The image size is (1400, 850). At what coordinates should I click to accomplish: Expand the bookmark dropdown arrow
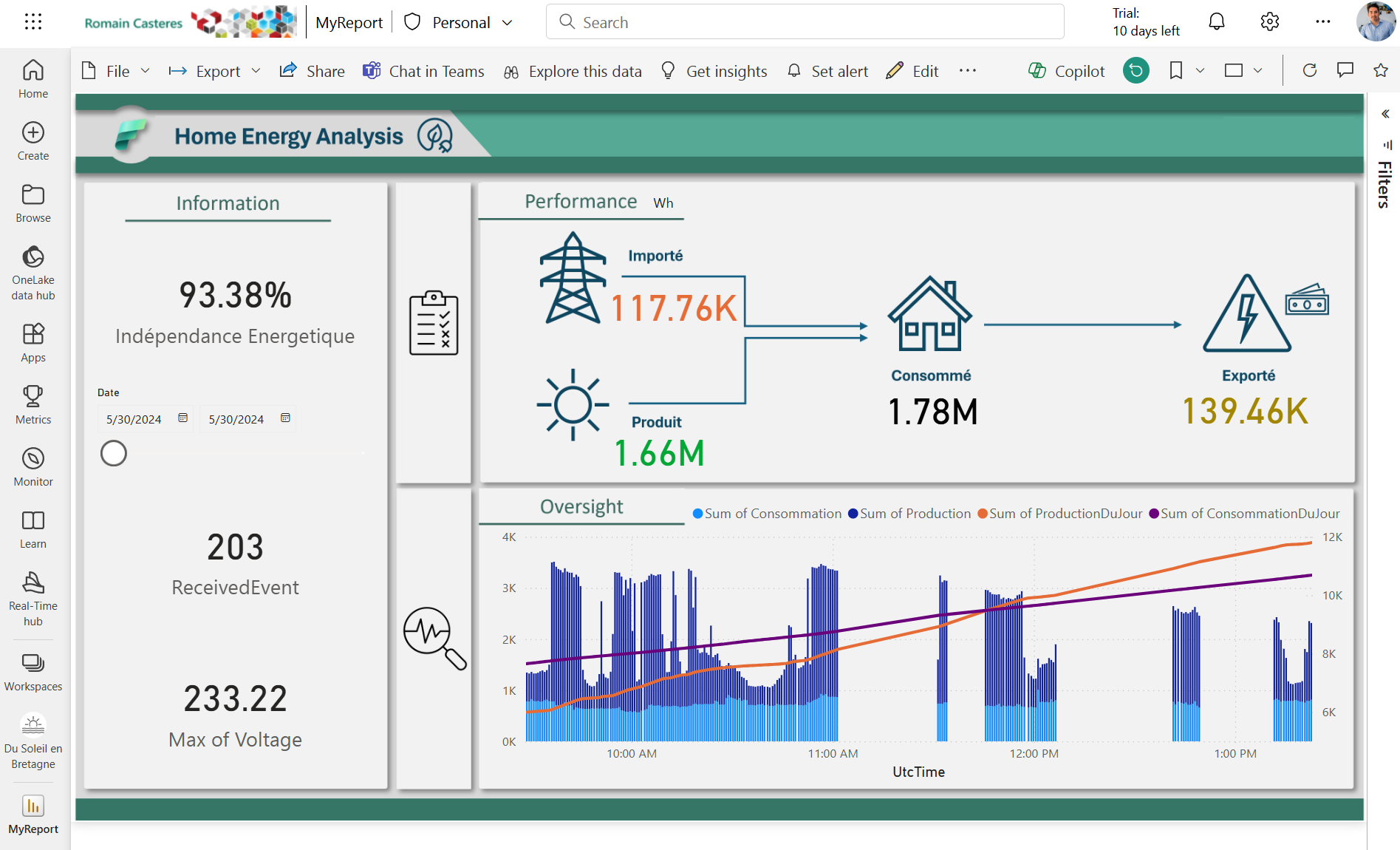(x=1200, y=71)
